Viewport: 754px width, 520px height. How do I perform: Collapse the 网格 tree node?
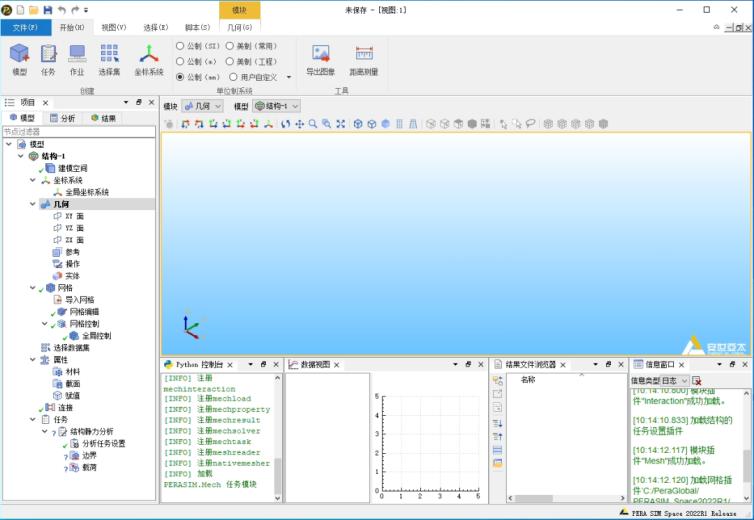[33, 288]
